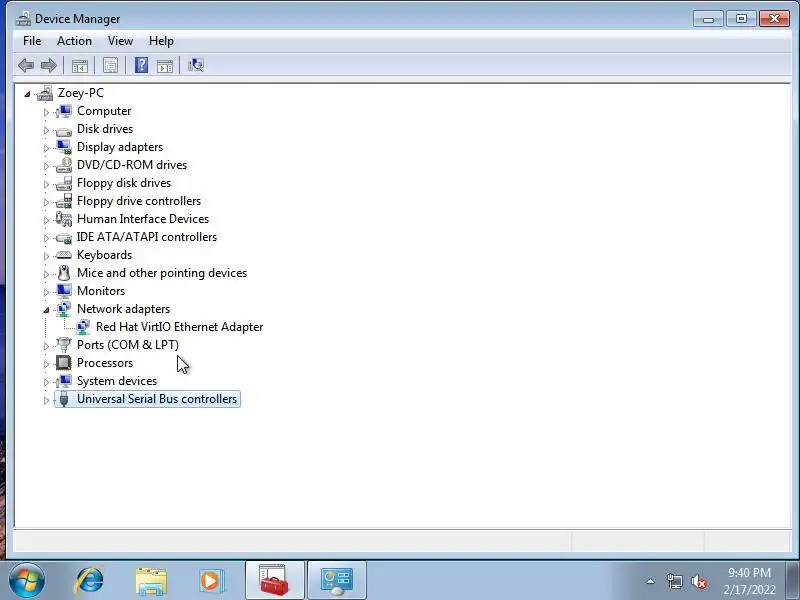
Task: Open the Action menu
Action: tap(74, 41)
